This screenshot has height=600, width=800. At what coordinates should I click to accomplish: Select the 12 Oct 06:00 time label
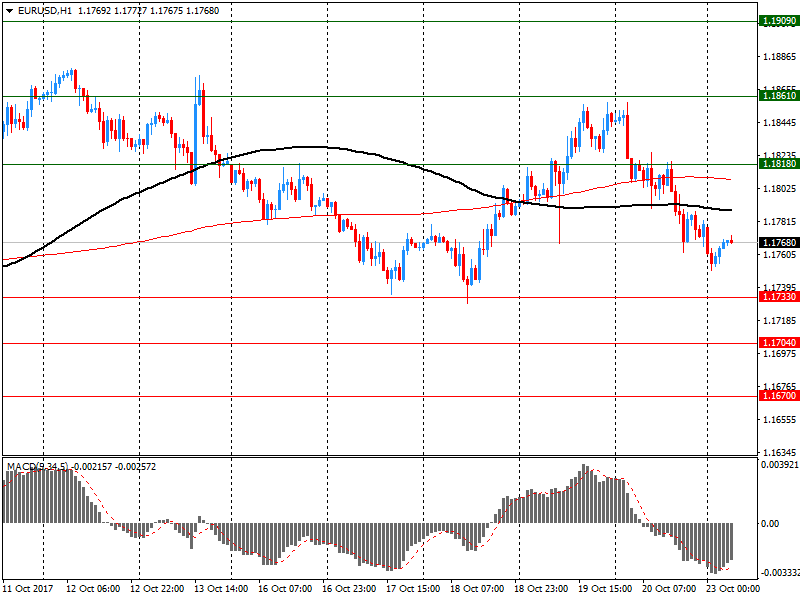93,589
